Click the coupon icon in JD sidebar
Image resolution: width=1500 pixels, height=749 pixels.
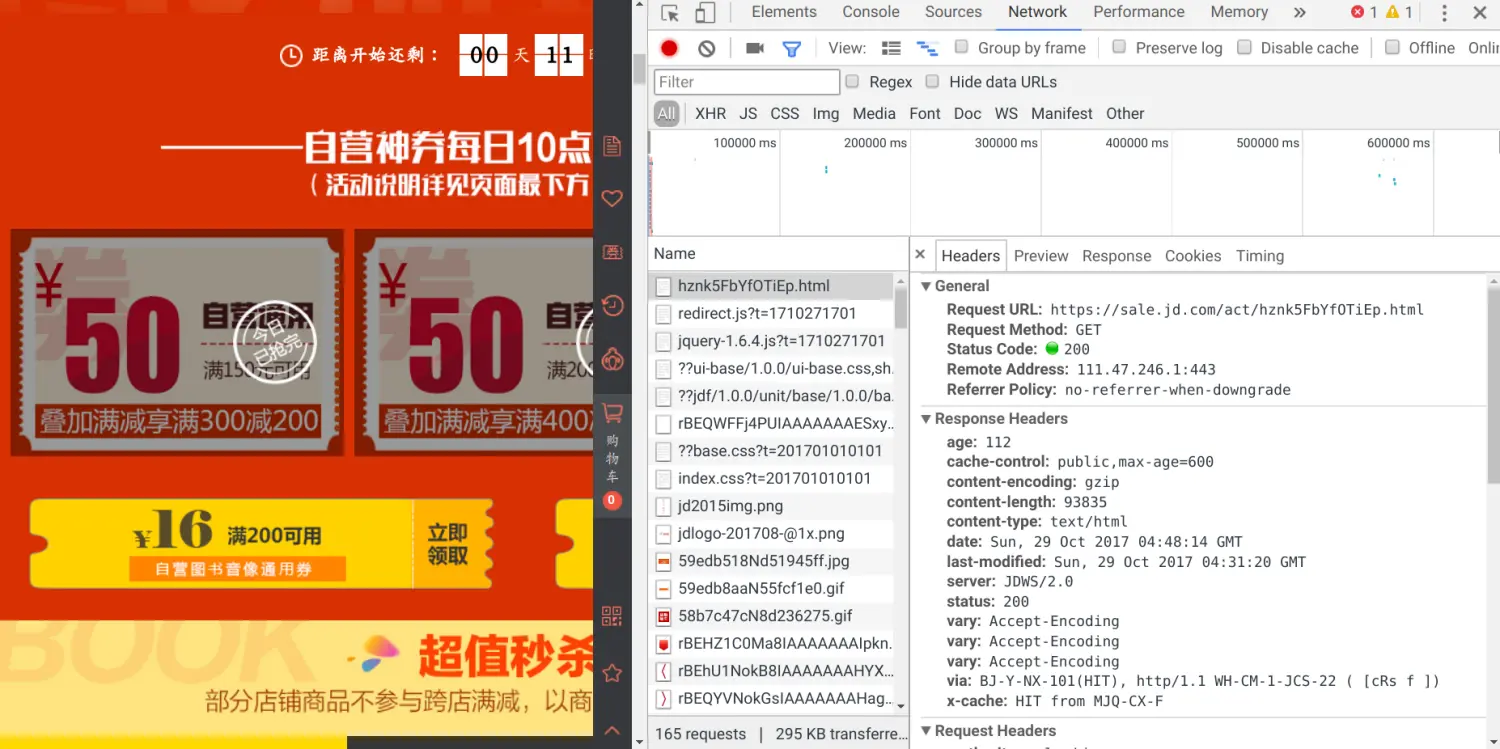pyautogui.click(x=612, y=253)
